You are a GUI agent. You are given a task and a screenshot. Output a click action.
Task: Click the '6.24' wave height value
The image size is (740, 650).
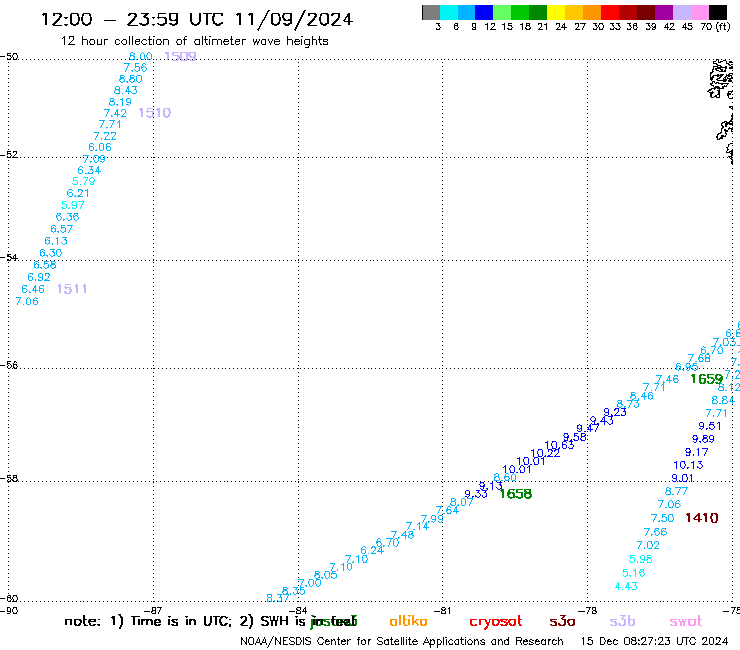pos(372,550)
